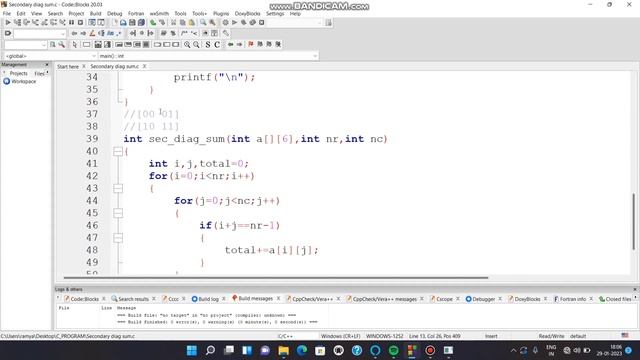Collapse the fold marker at line 47
Image resolution: width=640 pixels, height=360 pixels.
118,238
